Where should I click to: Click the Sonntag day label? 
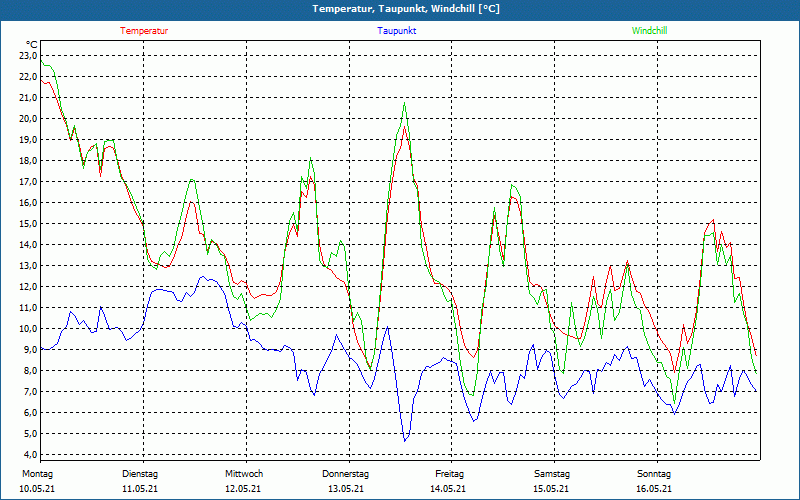pyautogui.click(x=654, y=474)
